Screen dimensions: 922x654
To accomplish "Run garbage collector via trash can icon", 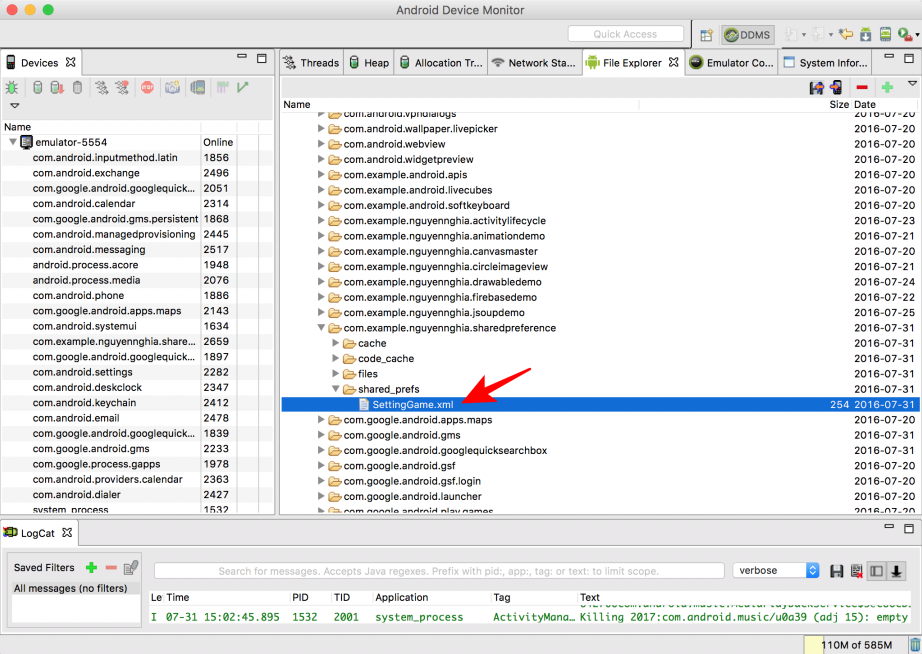I will pyautogui.click(x=78, y=88).
